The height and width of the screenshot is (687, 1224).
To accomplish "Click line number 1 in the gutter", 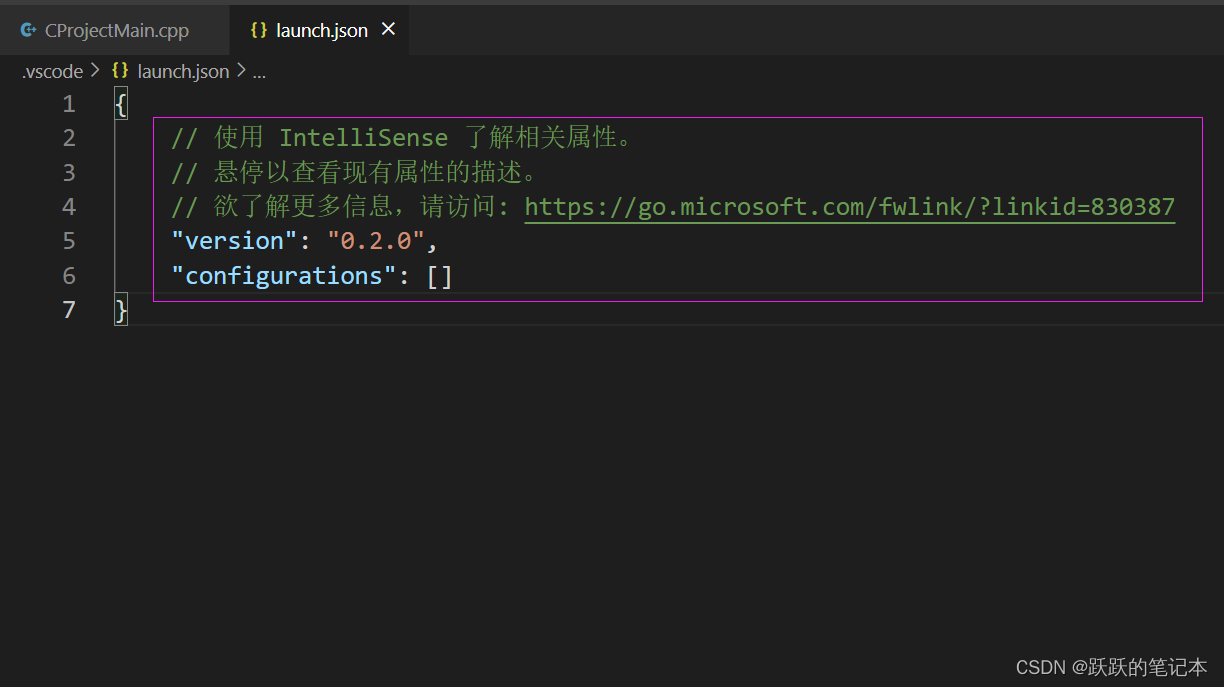I will (68, 104).
